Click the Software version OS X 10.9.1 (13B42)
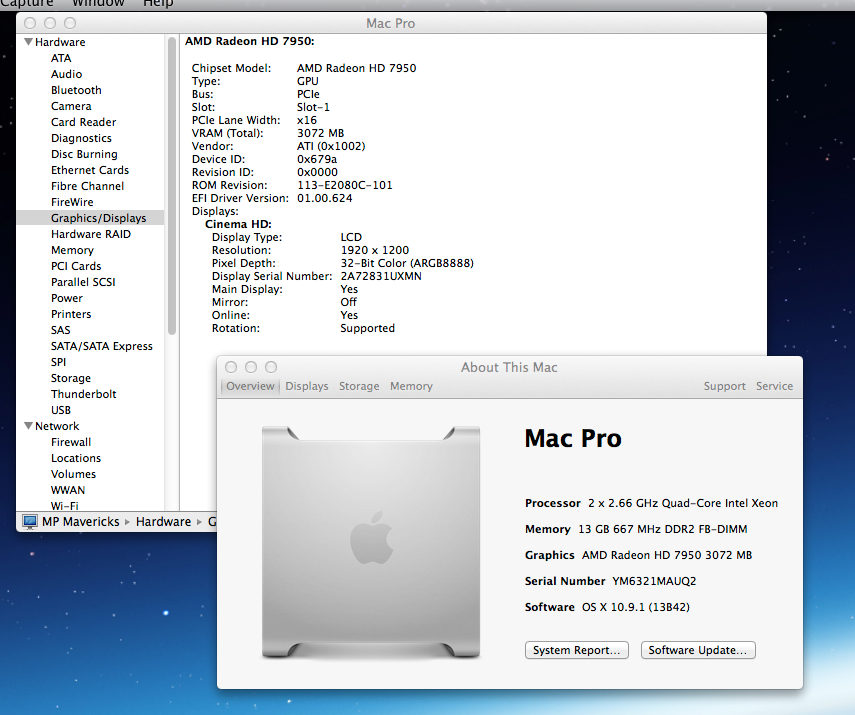The height and width of the screenshot is (715, 855). click(x=636, y=607)
